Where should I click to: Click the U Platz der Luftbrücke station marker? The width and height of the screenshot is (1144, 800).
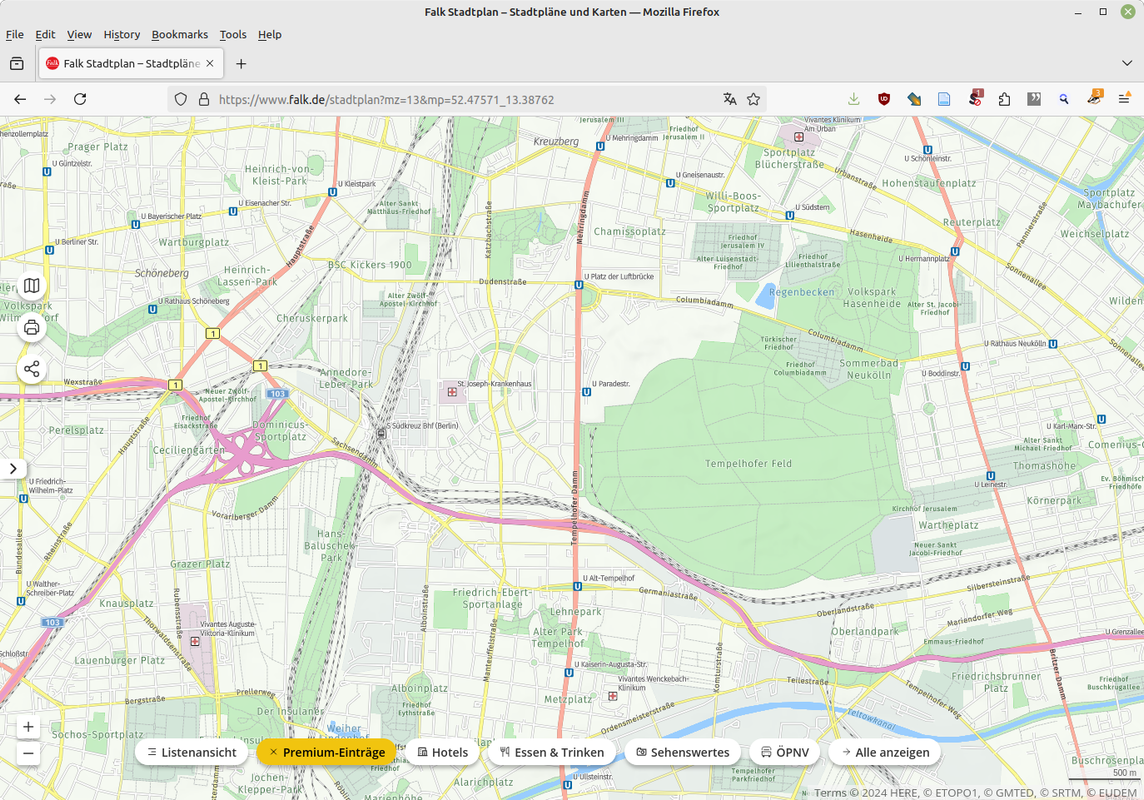pyautogui.click(x=579, y=285)
